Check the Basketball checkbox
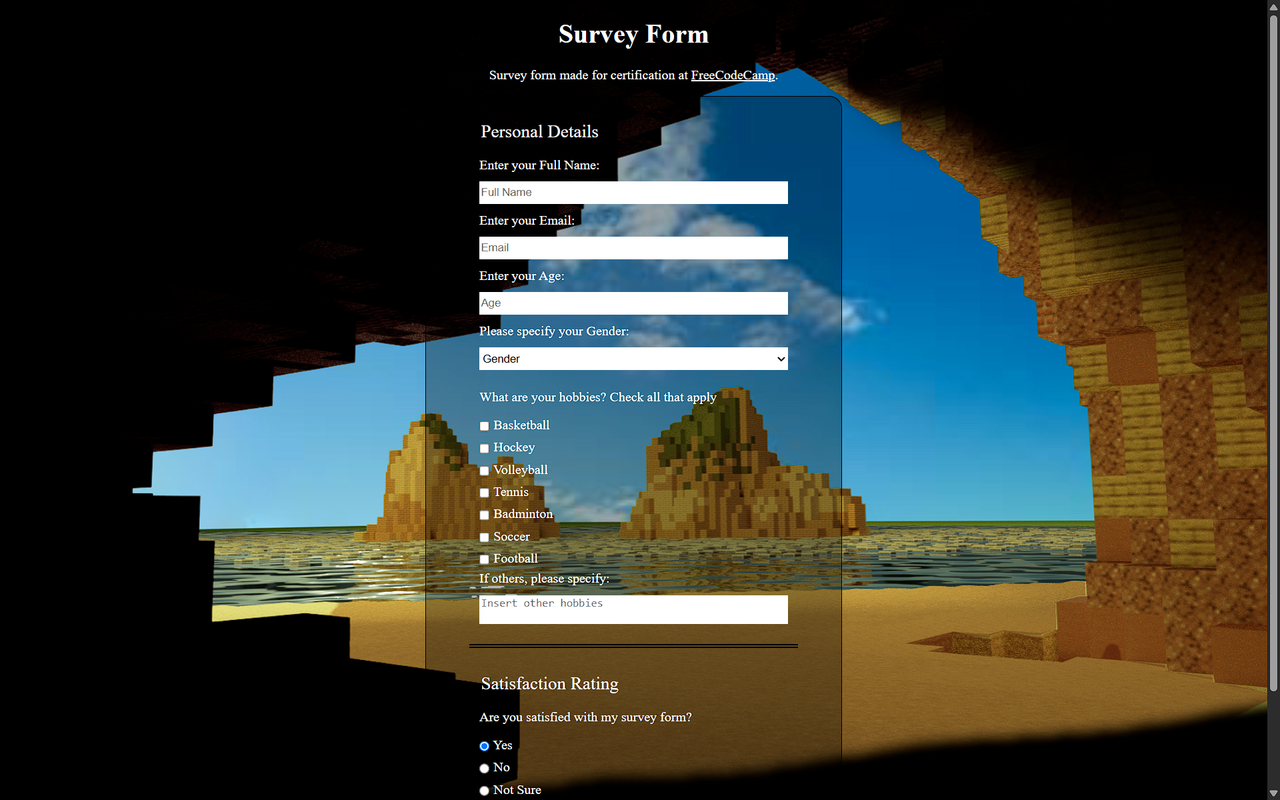The width and height of the screenshot is (1280, 800). 484,426
